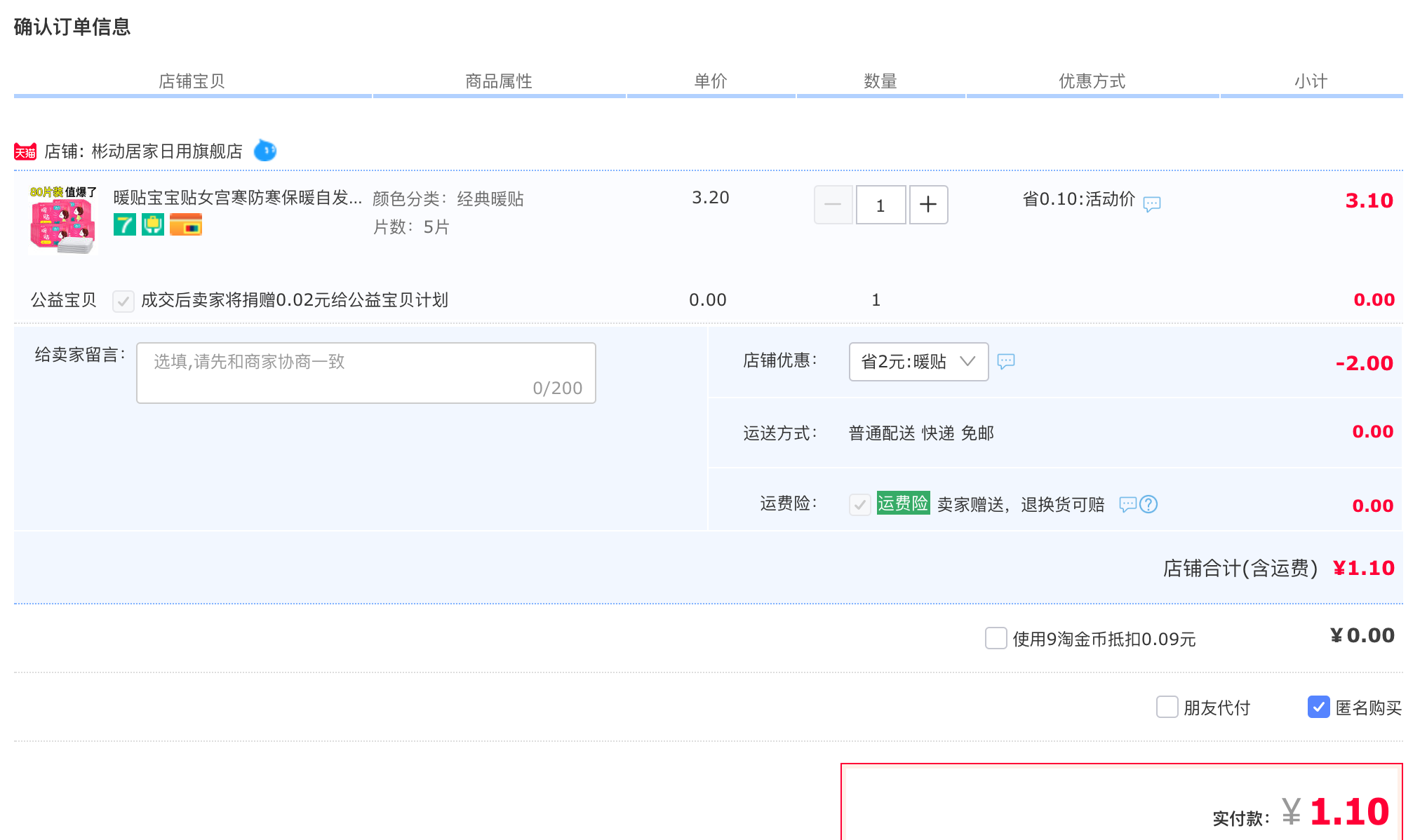Viewport: 1427px width, 840px height.
Task: Click the 店铺合计 total ¥1.10
Action: [x=1364, y=568]
